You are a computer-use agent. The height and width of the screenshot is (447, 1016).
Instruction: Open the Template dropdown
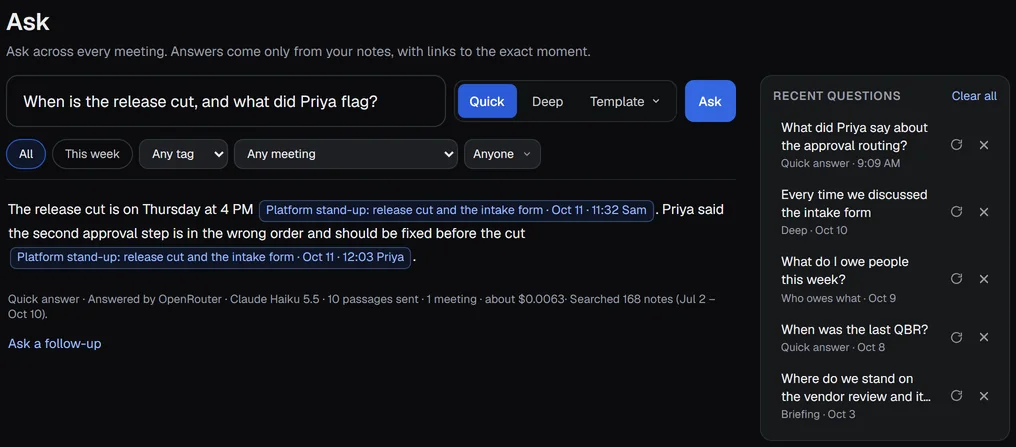pos(625,101)
